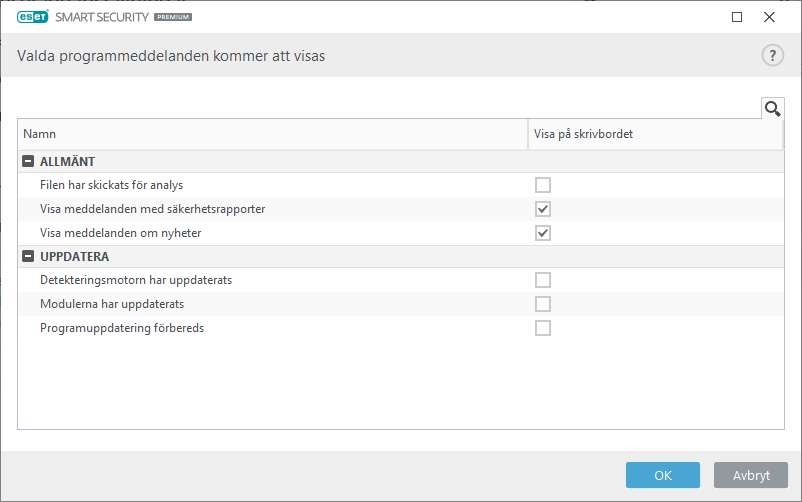
Task: Enable 'Programuppdatering förbereds' desktop notification checkbox
Action: (x=543, y=328)
